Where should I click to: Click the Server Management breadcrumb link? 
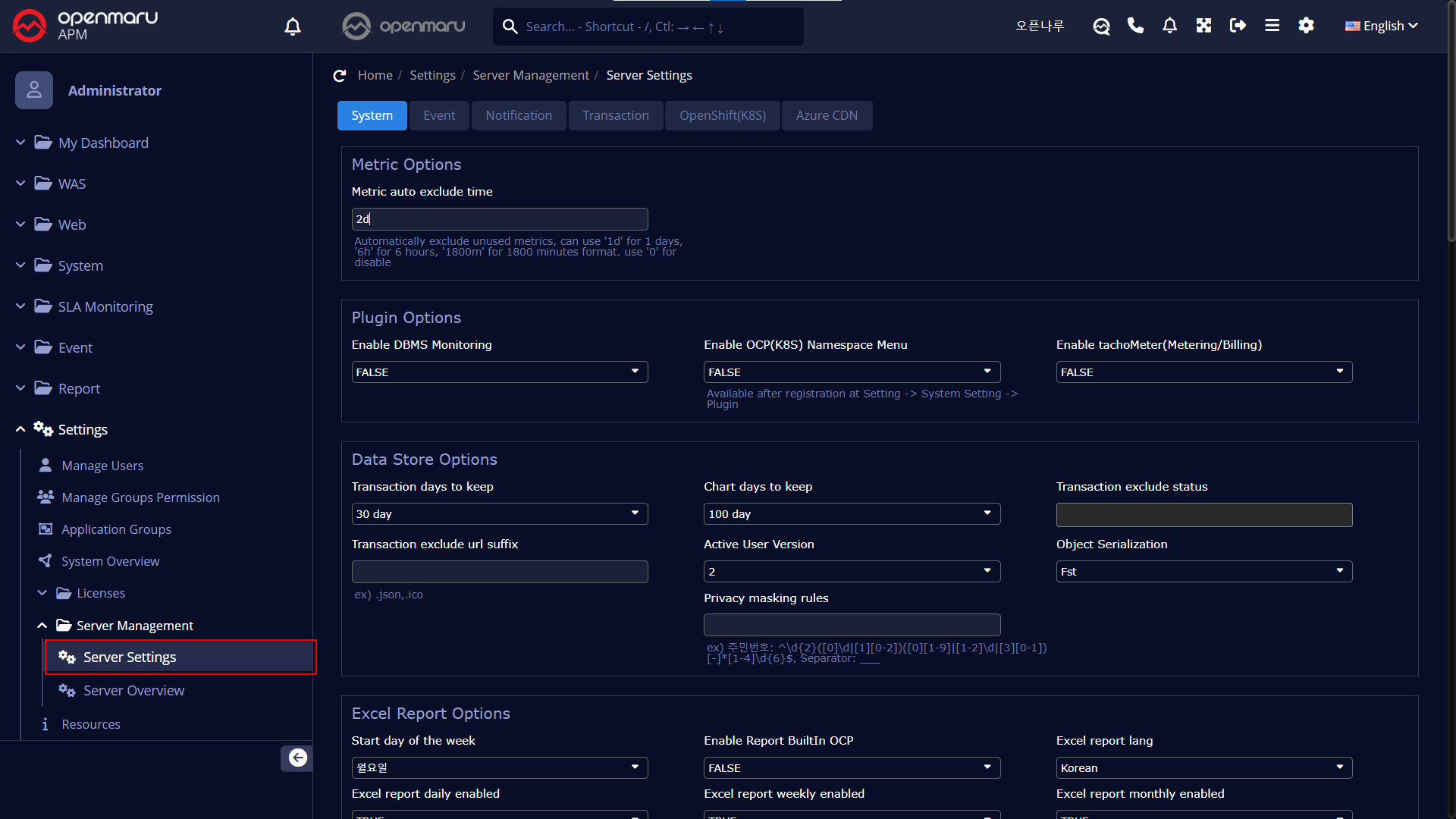point(530,76)
